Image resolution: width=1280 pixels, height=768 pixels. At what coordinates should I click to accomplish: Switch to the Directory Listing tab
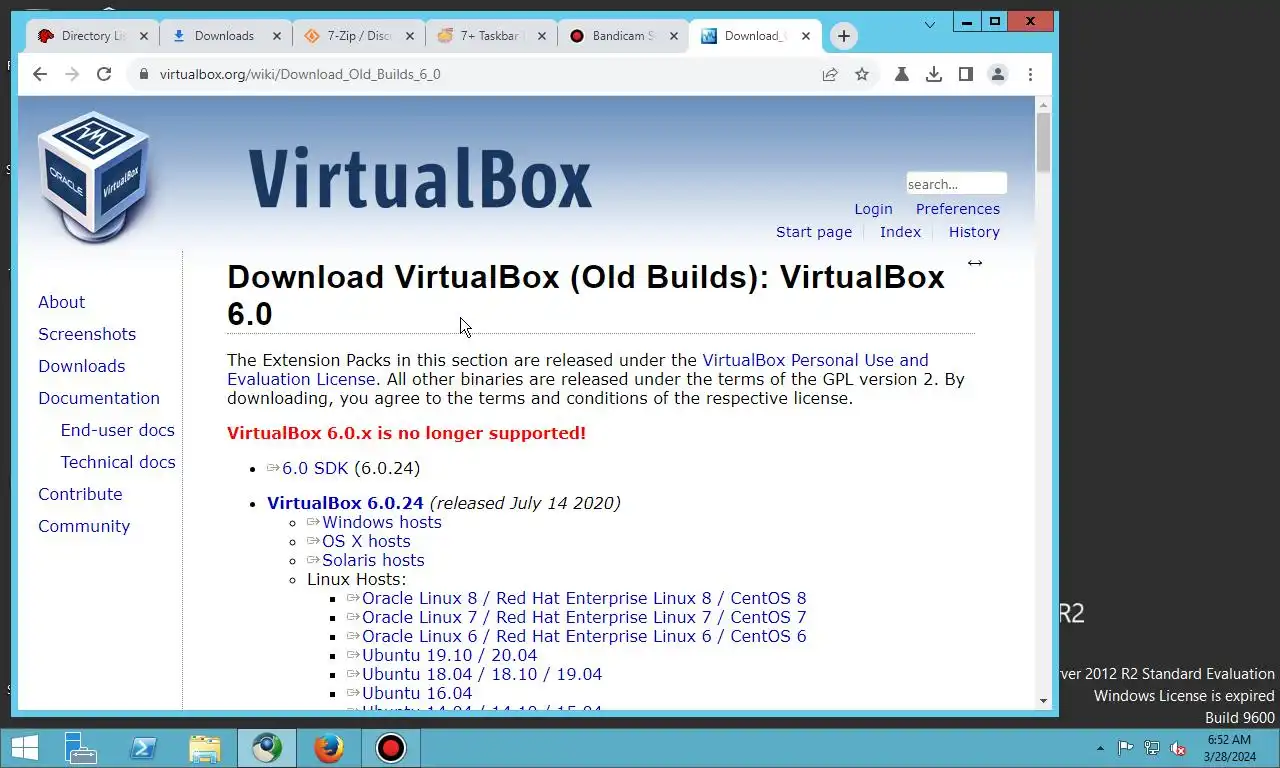tap(93, 36)
